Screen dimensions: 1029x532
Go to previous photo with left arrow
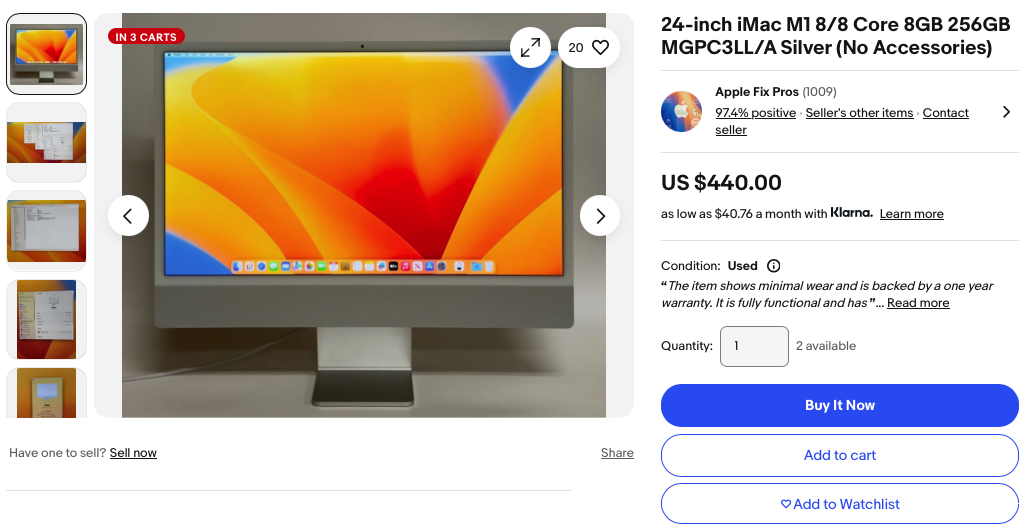tap(128, 216)
